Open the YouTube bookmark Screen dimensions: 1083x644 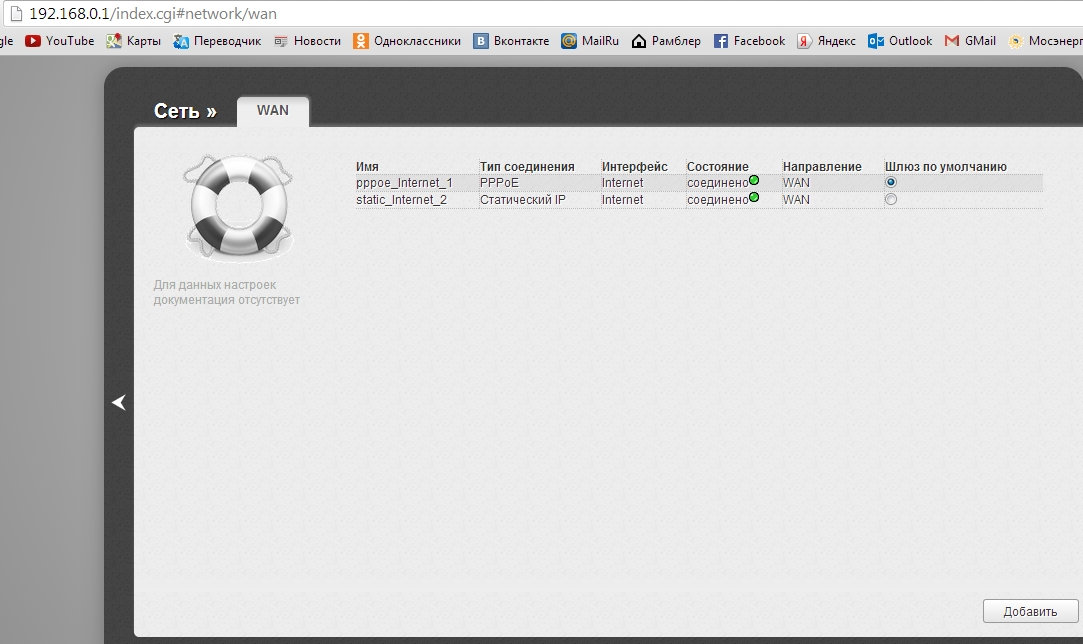click(59, 41)
